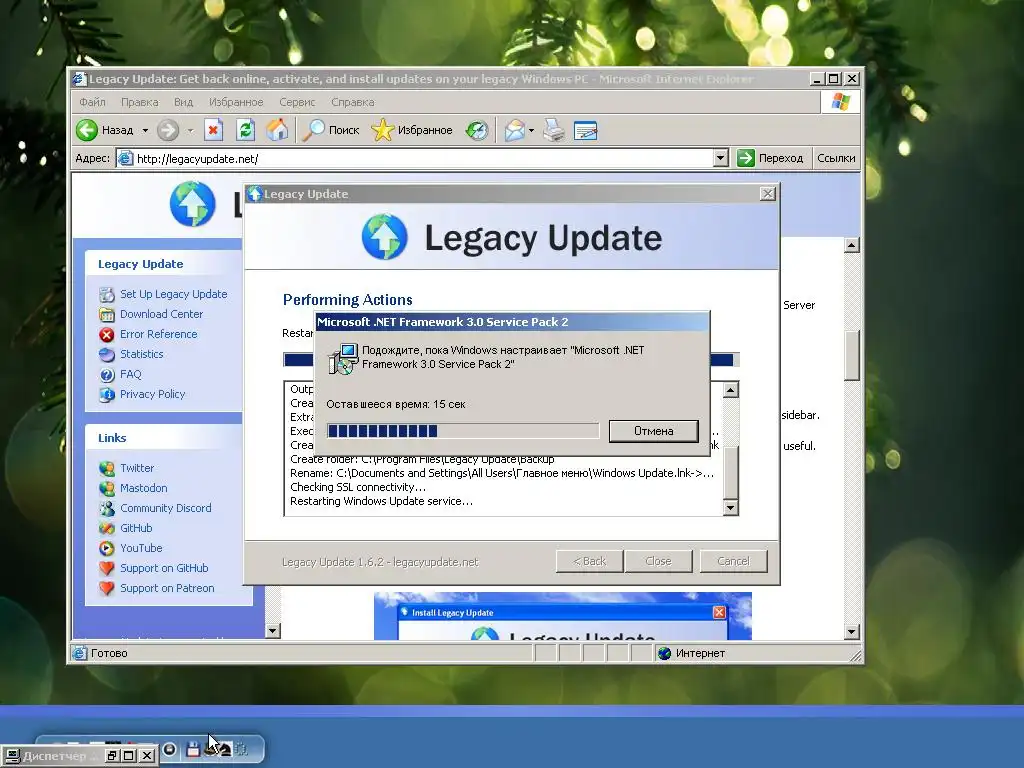Print the page with printer icon
The width and height of the screenshot is (1024, 768).
click(x=554, y=130)
